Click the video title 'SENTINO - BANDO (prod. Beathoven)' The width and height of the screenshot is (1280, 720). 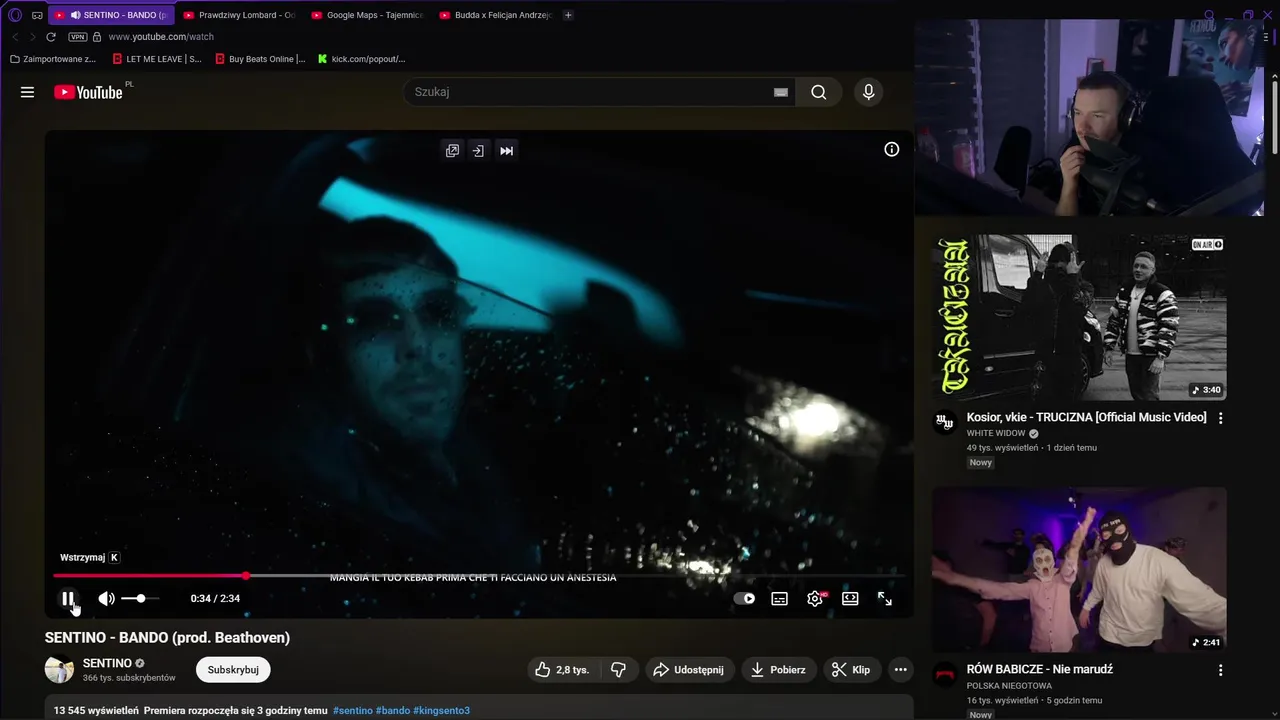point(167,638)
